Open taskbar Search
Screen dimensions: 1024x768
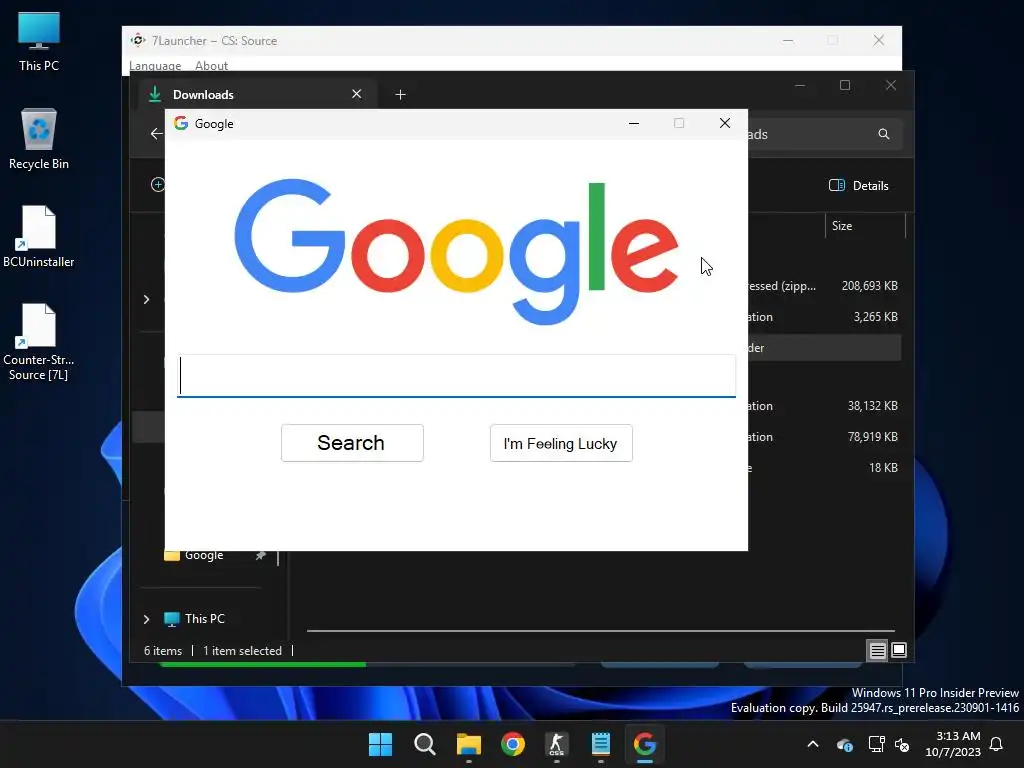click(424, 744)
